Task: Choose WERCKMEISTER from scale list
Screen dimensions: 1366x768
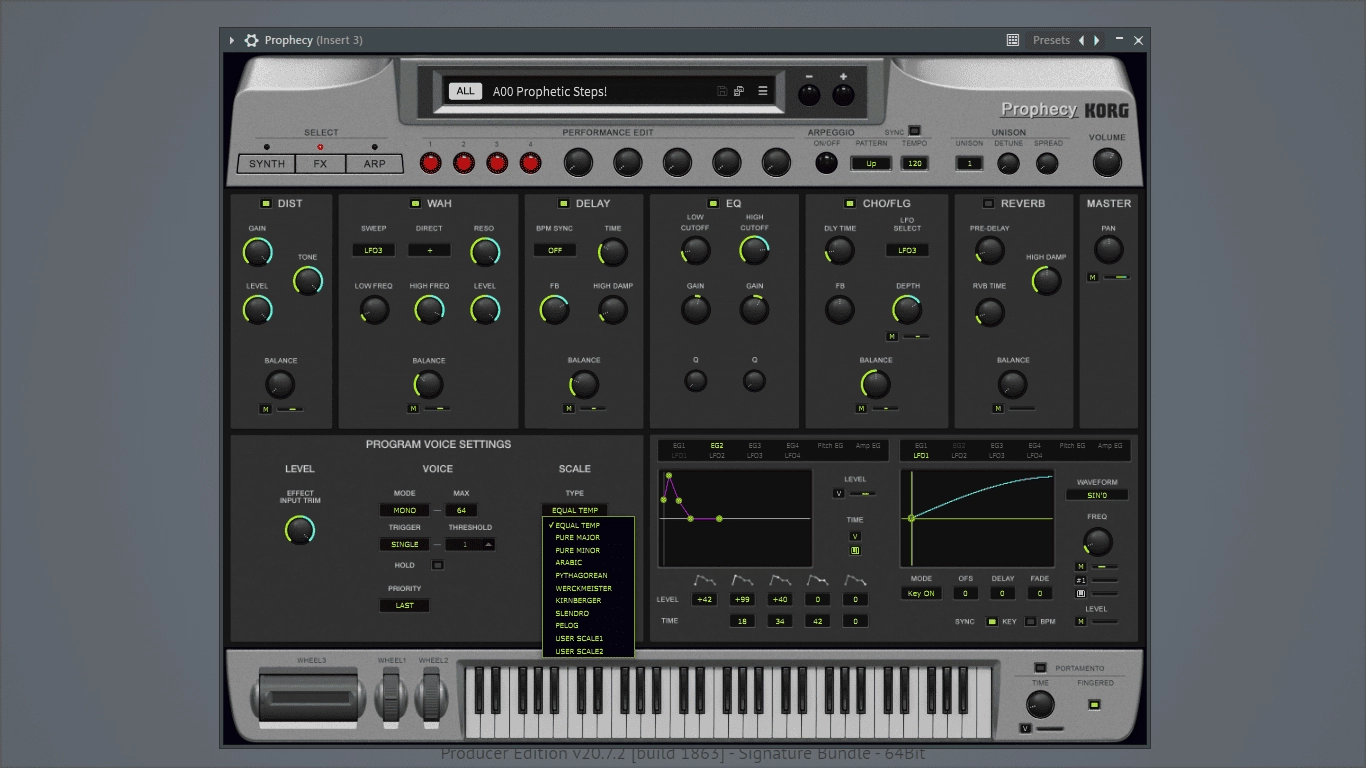Action: [588, 588]
